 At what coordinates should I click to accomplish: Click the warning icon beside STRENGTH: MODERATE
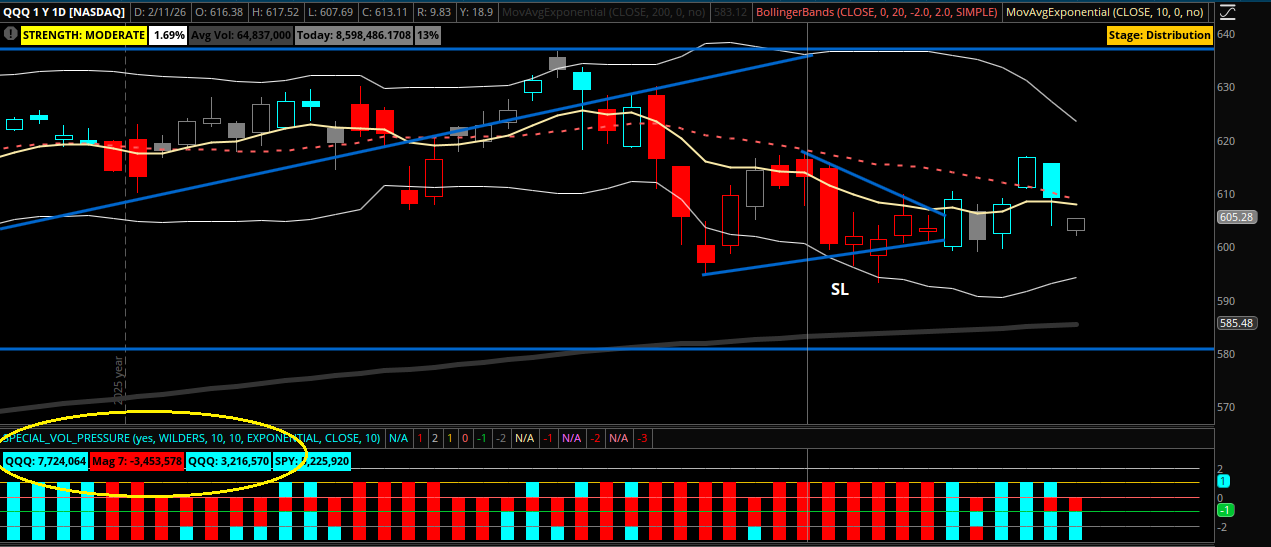[x=11, y=35]
